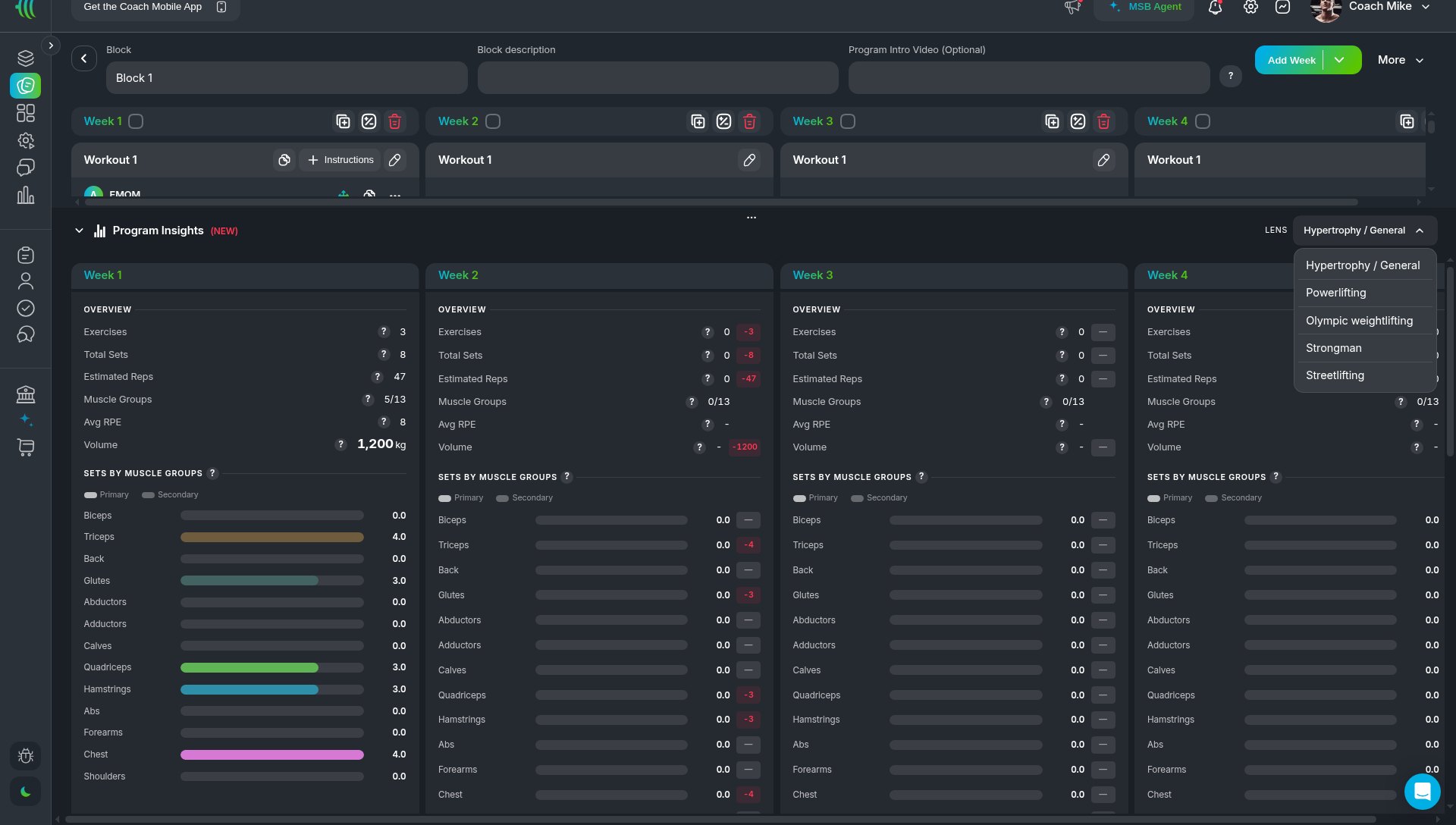Open the MSB Agent button
Viewport: 1456px width, 825px height.
click(1144, 8)
